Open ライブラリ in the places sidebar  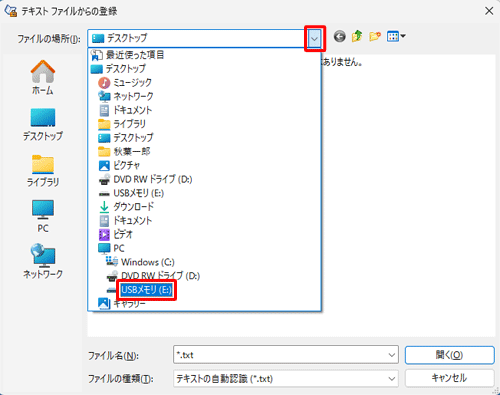coord(43,171)
